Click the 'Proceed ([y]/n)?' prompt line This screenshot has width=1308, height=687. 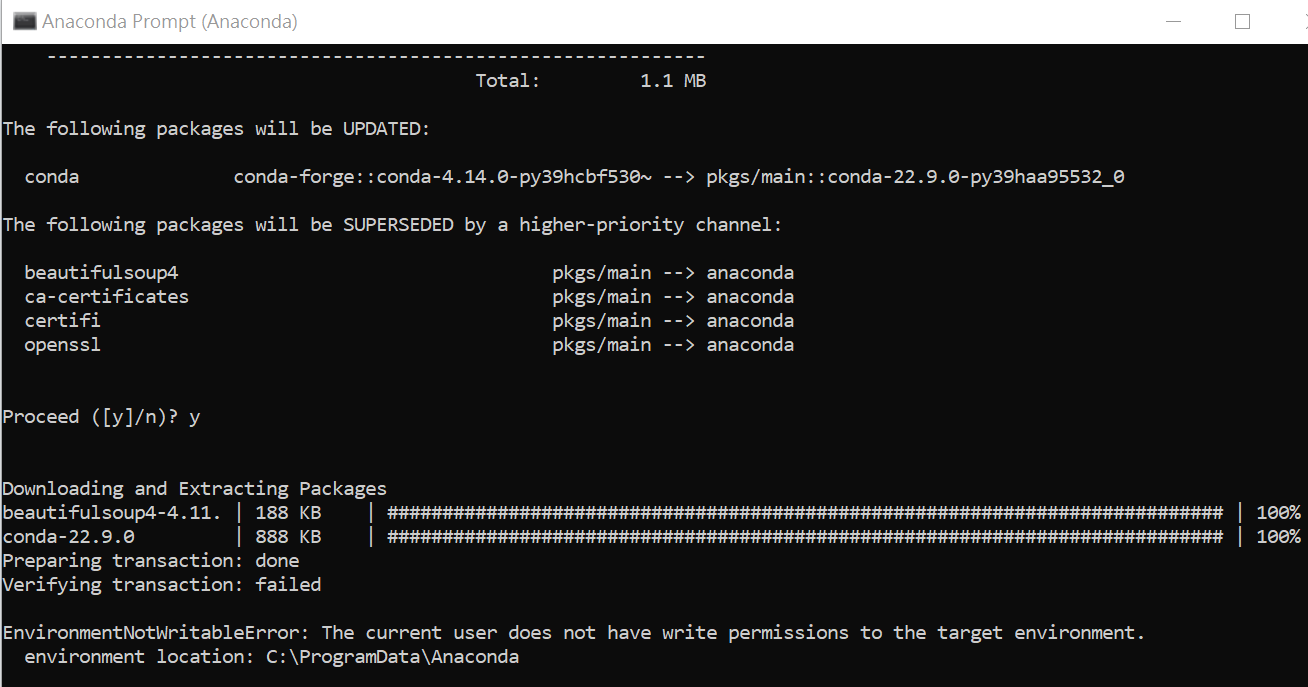[x=101, y=417]
